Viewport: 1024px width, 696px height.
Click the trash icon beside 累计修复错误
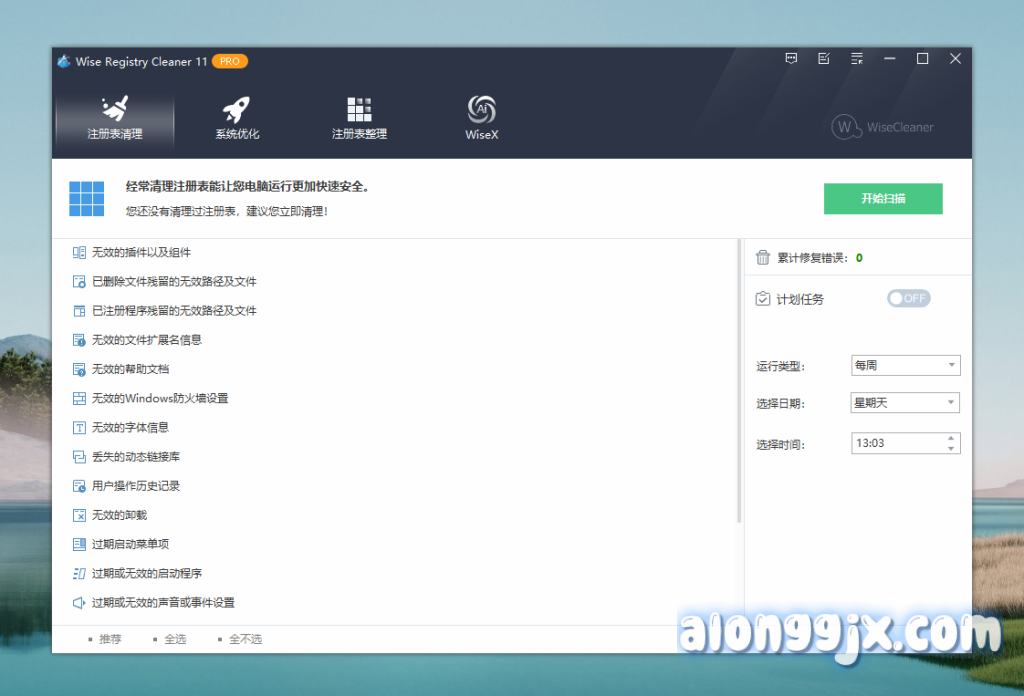pyautogui.click(x=763, y=258)
